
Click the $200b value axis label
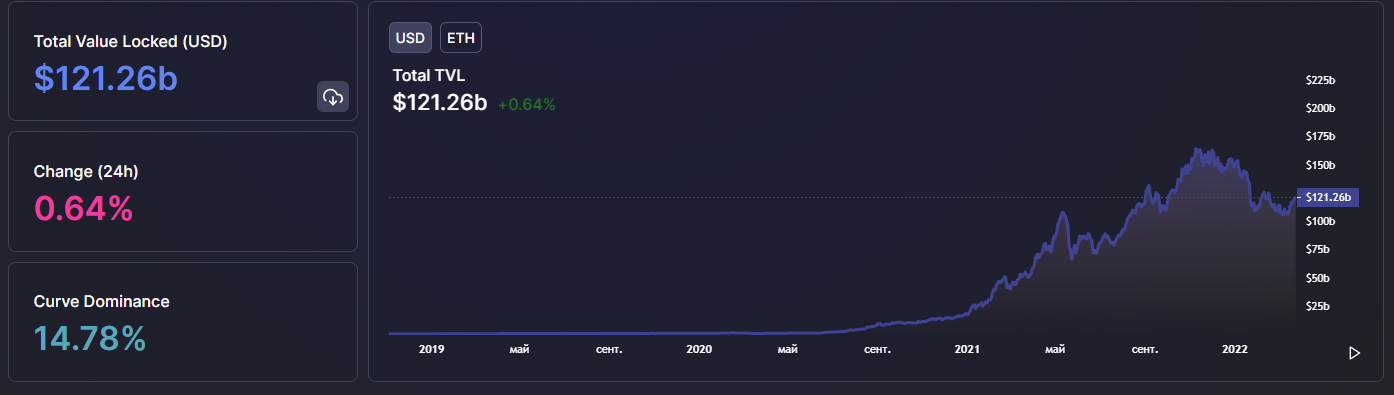(x=1321, y=108)
